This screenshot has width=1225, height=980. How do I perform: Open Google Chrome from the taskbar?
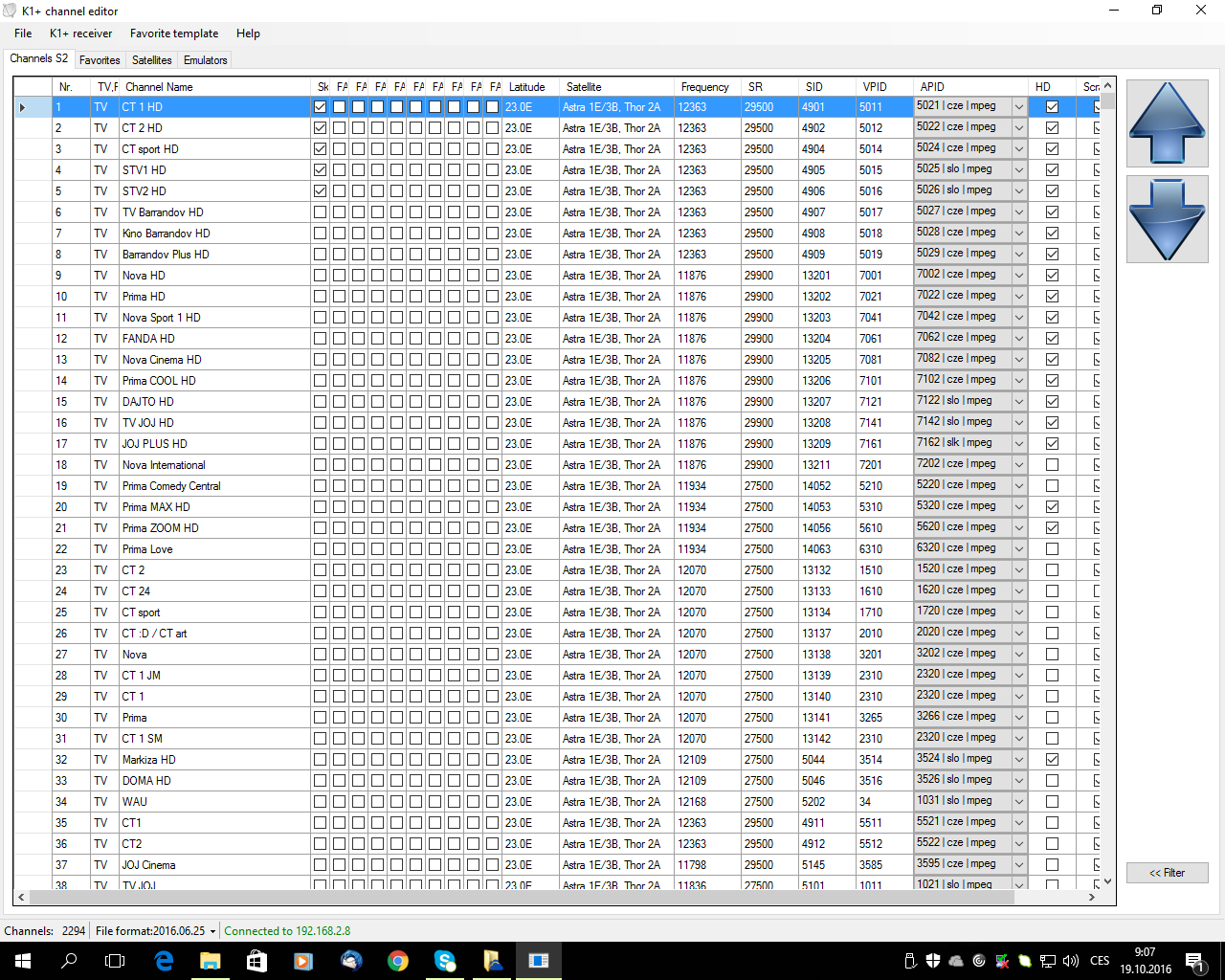(398, 961)
